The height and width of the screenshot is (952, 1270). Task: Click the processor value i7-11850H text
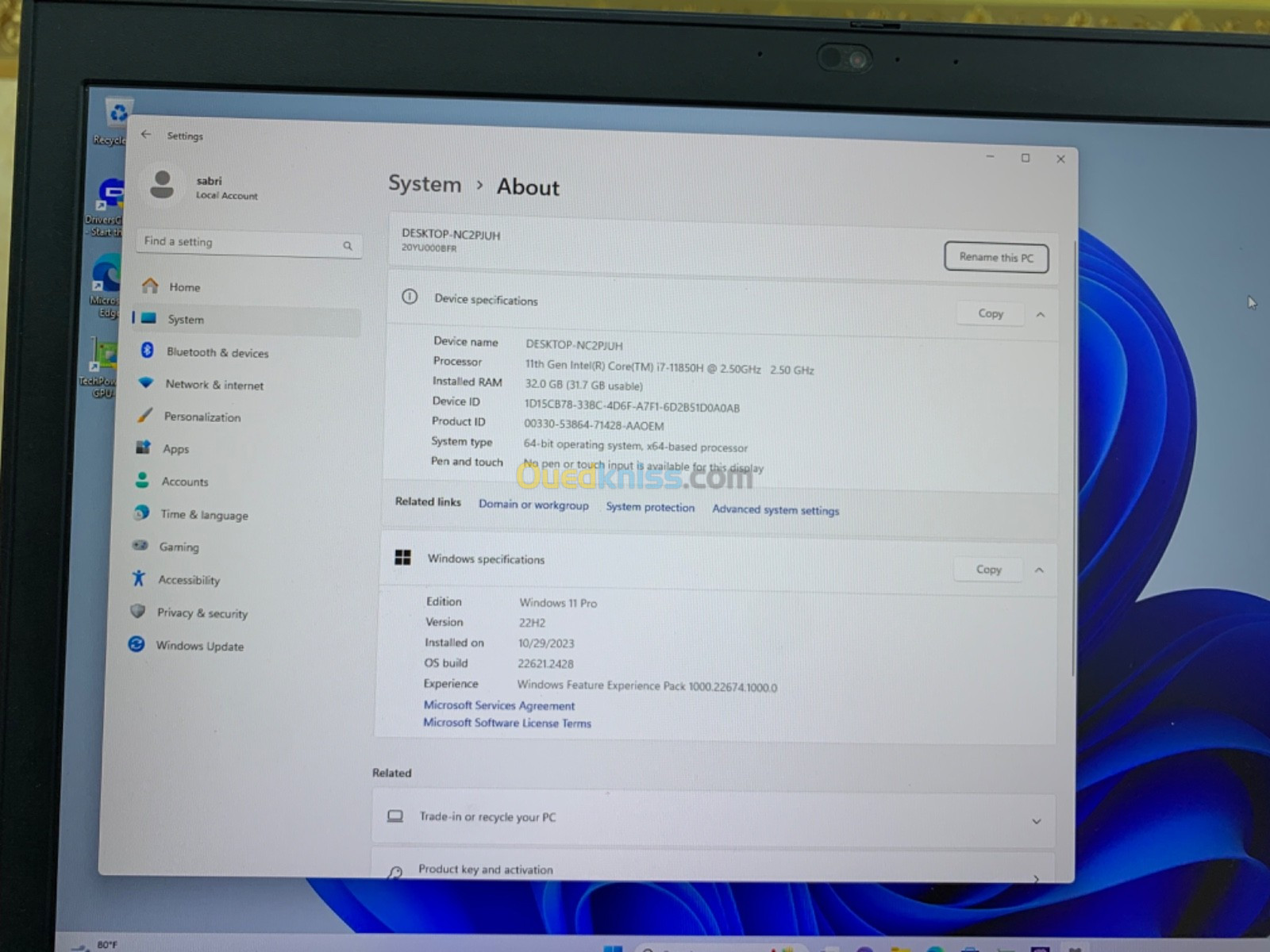point(669,367)
